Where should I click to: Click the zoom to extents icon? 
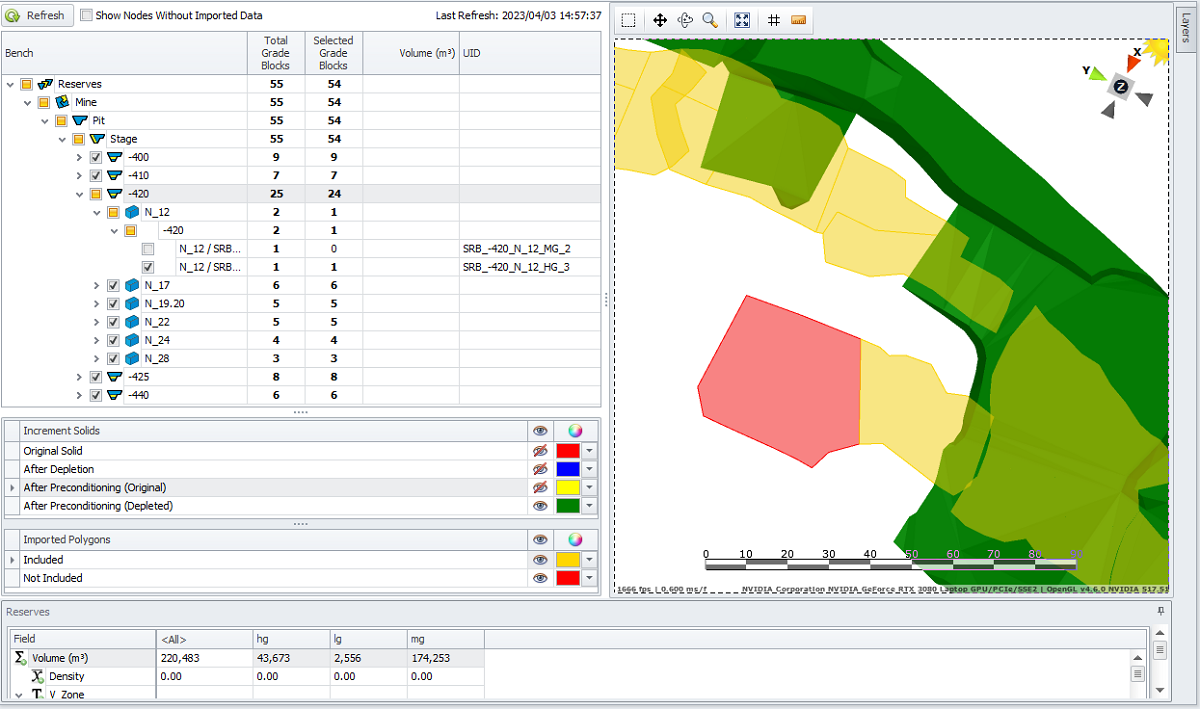(742, 20)
